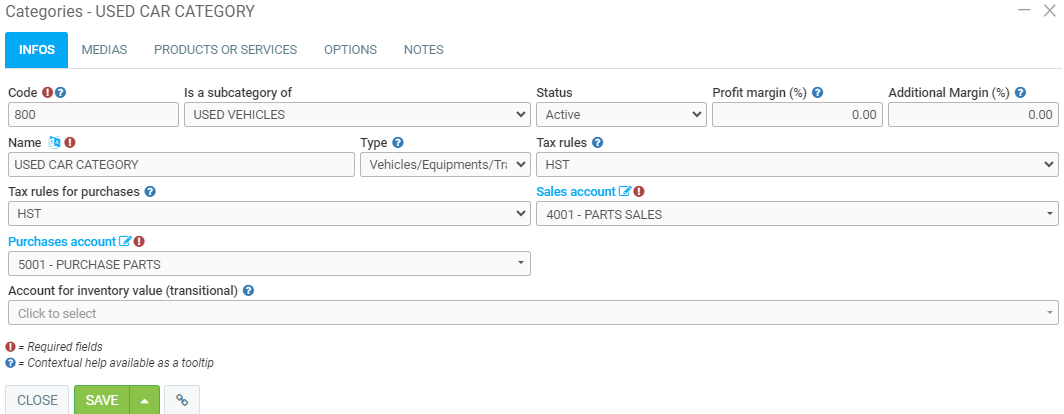
Task: Open the Status dropdown
Action: (x=621, y=115)
